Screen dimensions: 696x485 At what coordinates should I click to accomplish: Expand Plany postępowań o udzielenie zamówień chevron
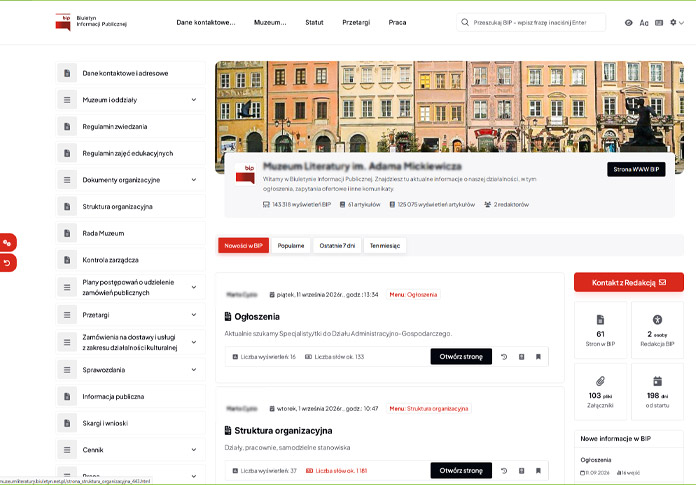194,287
